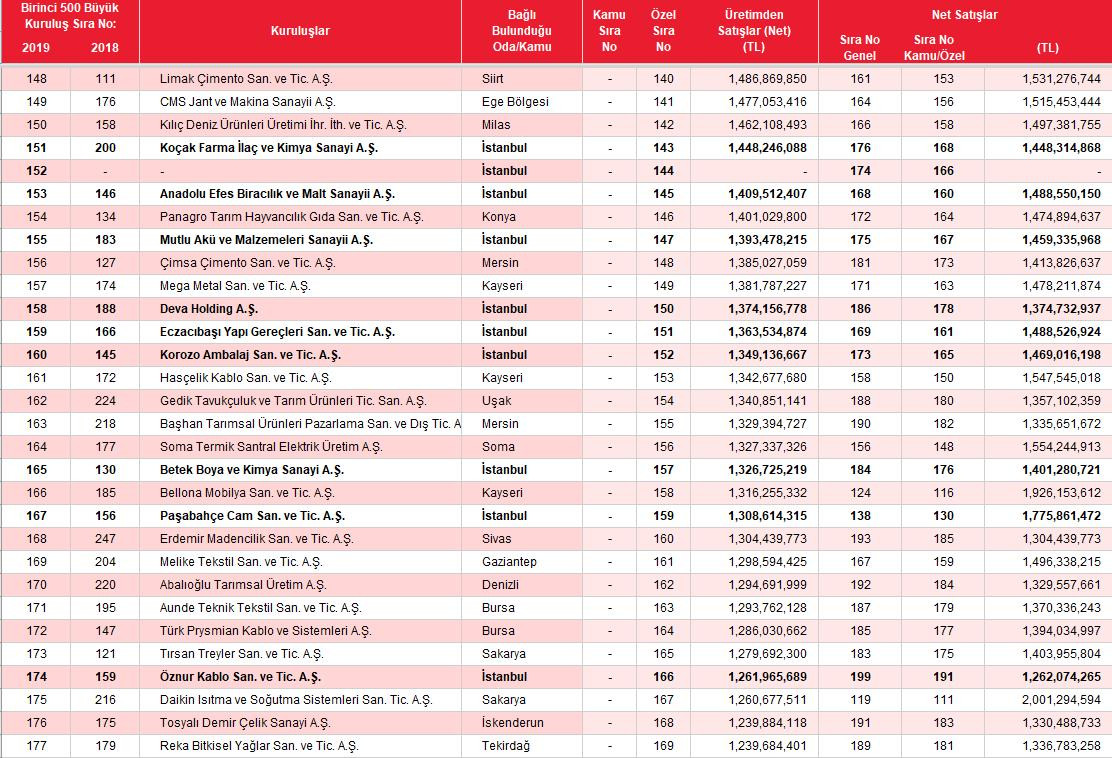1112x758 pixels.
Task: Click the Denizli chamber cell
Action: coord(500,584)
